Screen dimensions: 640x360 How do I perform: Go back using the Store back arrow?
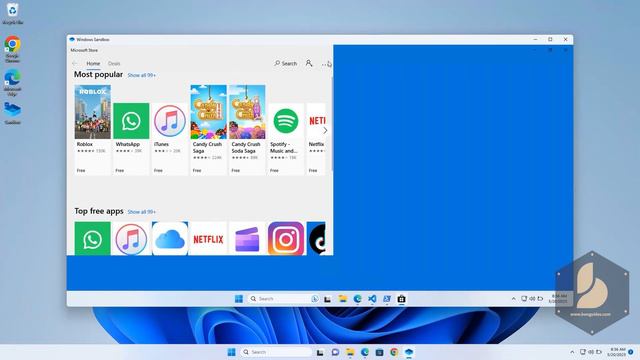75,64
